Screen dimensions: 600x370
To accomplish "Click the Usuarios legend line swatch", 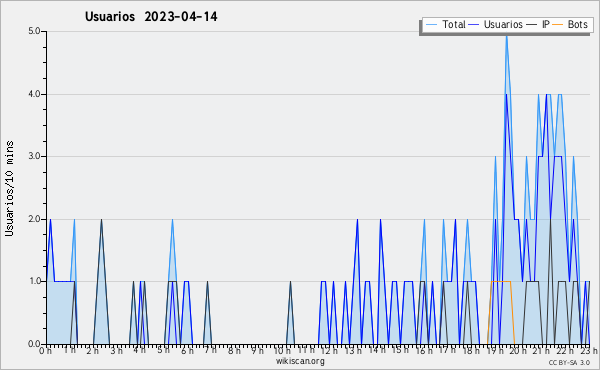I will click(474, 25).
